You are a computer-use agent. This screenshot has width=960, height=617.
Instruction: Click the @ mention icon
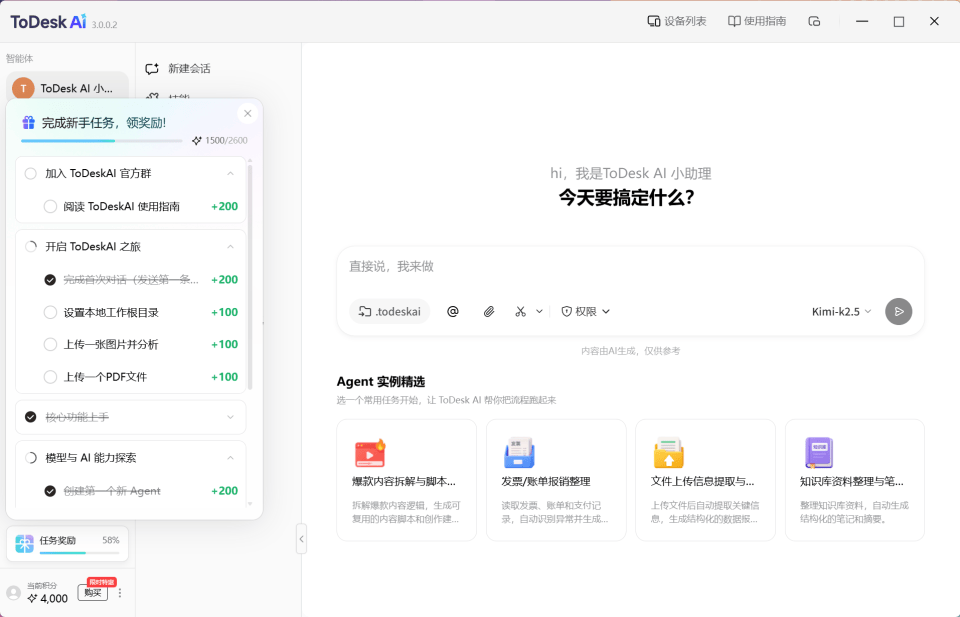(x=452, y=312)
